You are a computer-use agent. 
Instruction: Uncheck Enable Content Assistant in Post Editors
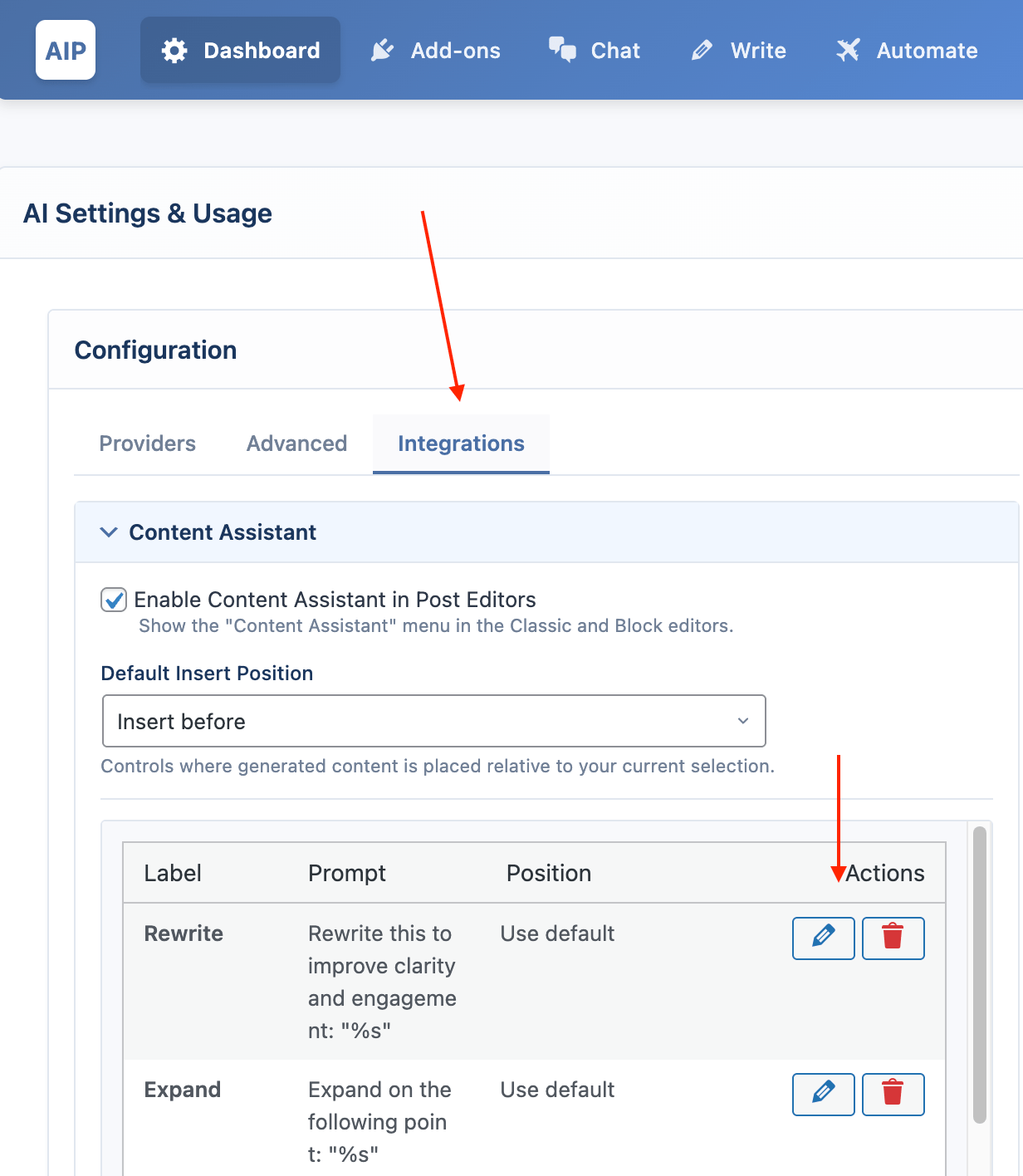pos(114,600)
